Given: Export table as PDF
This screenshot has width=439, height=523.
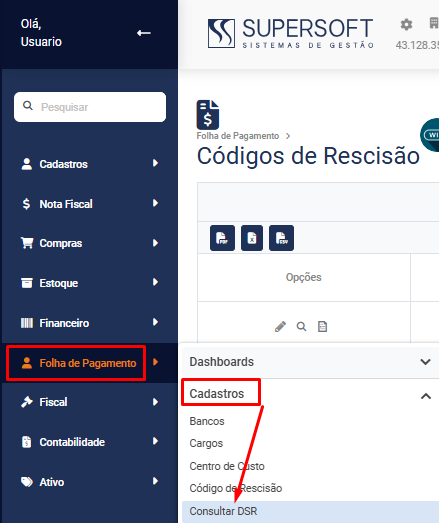Looking at the screenshot, I should pyautogui.click(x=222, y=238).
